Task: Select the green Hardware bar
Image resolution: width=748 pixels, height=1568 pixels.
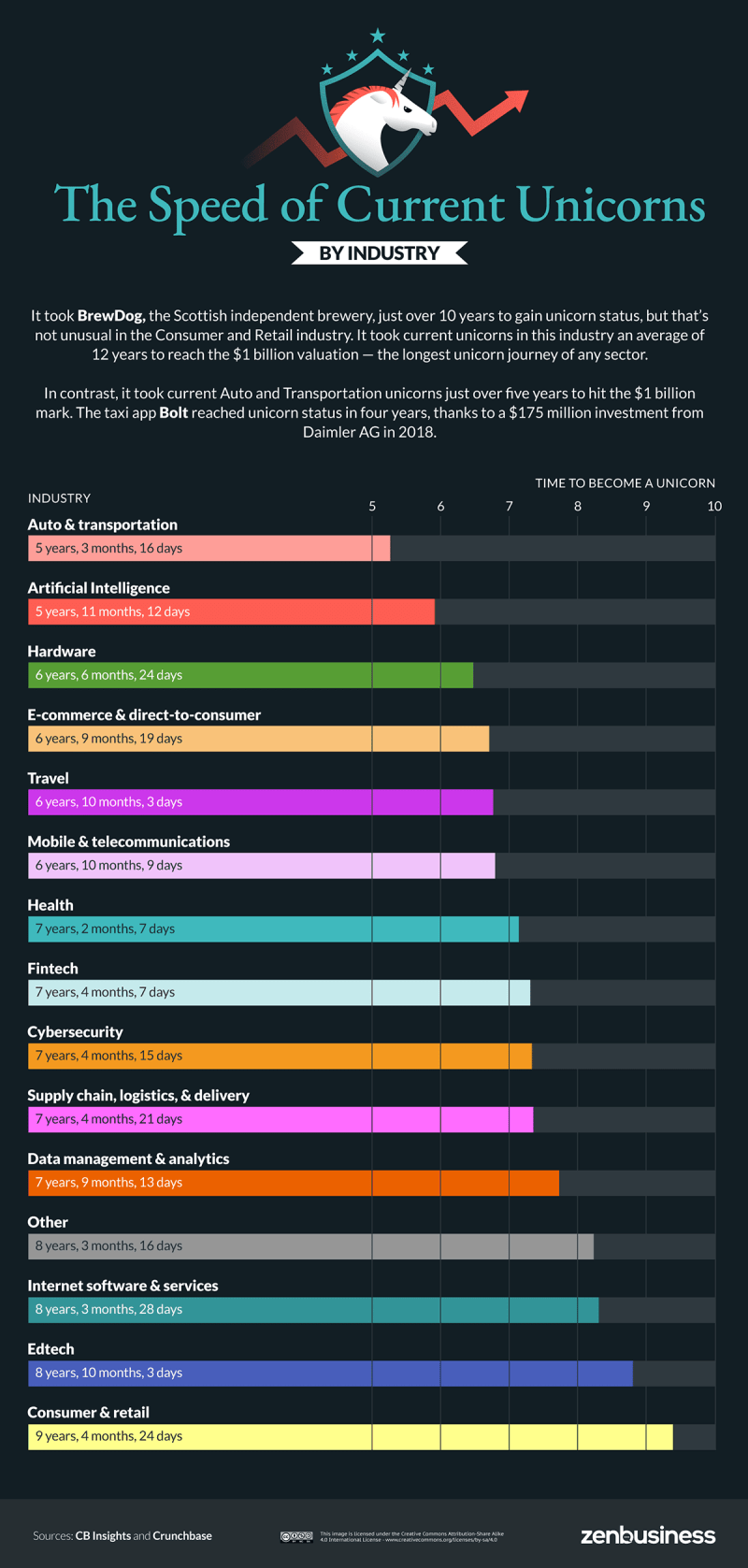Action: point(251,675)
